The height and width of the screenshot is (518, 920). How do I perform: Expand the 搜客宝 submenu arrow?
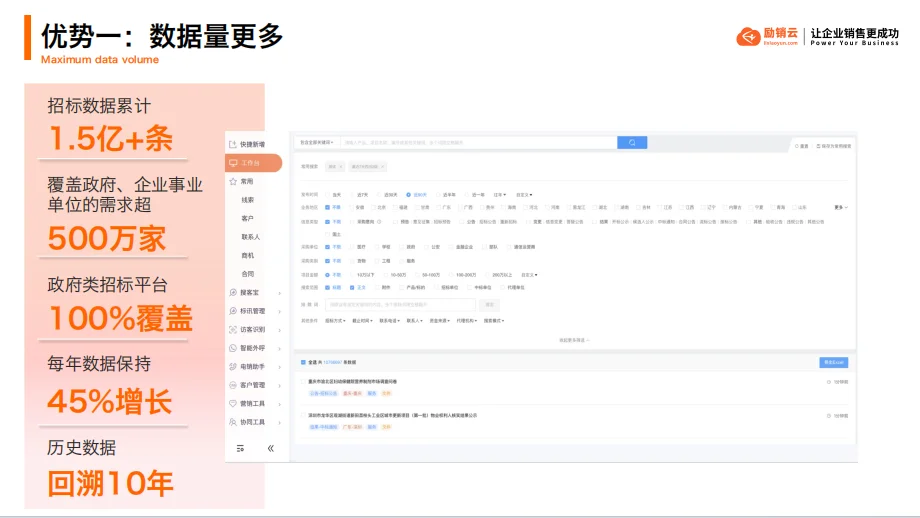(x=279, y=293)
